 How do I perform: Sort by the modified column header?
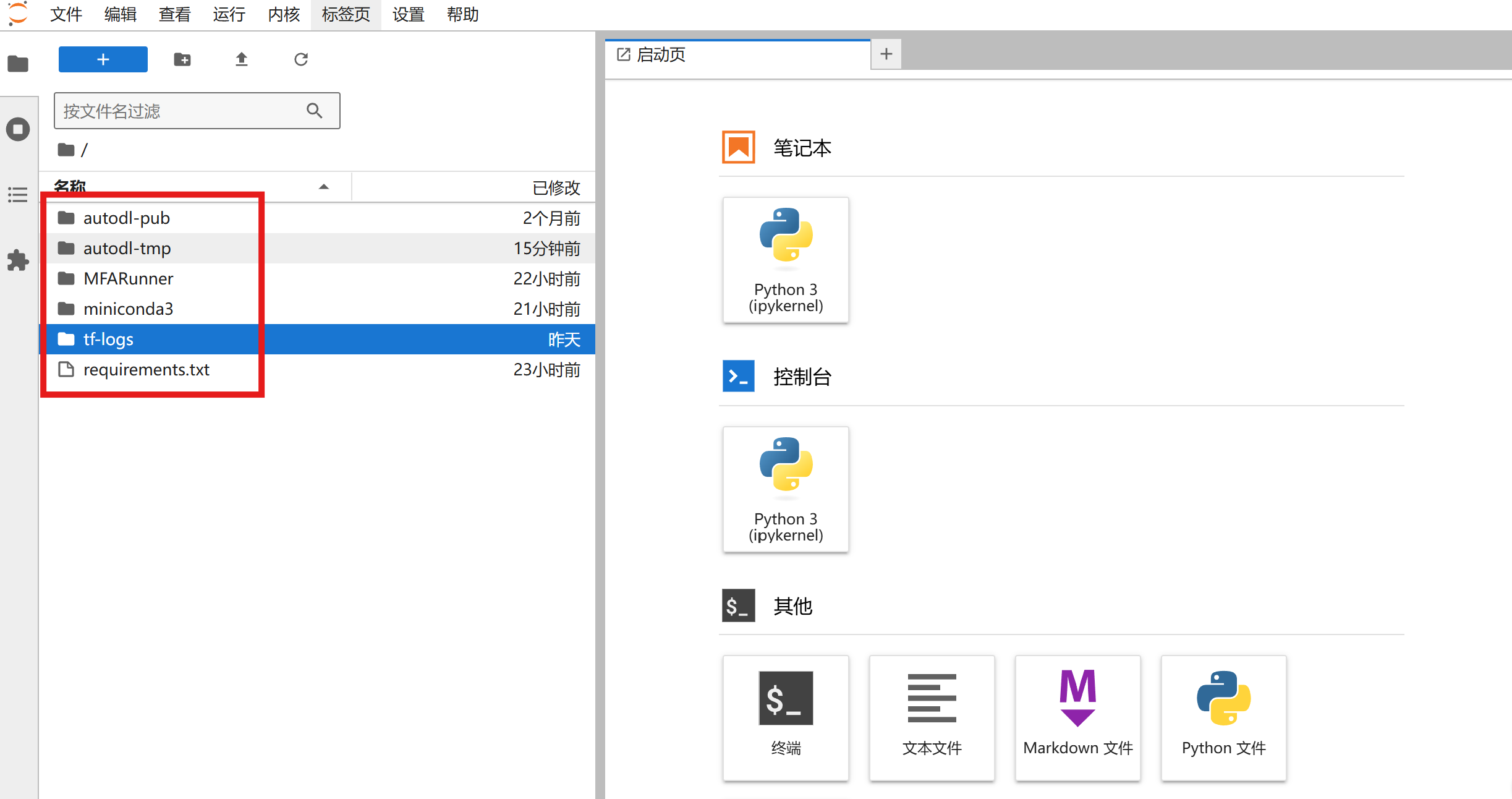(x=555, y=187)
